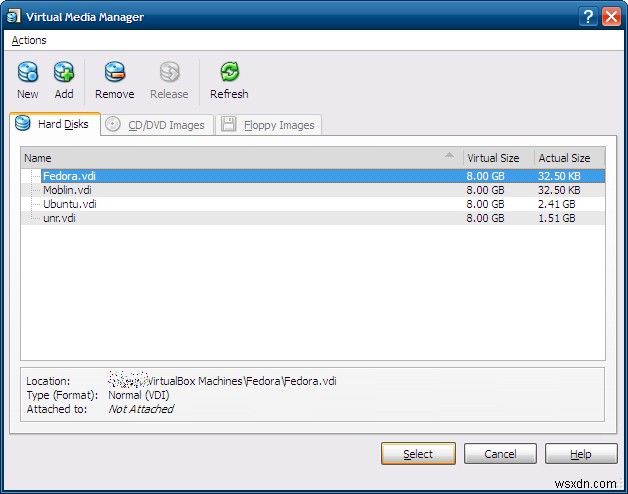Sort by the Name column header
Screen dimensions: 628x494
click(242, 158)
